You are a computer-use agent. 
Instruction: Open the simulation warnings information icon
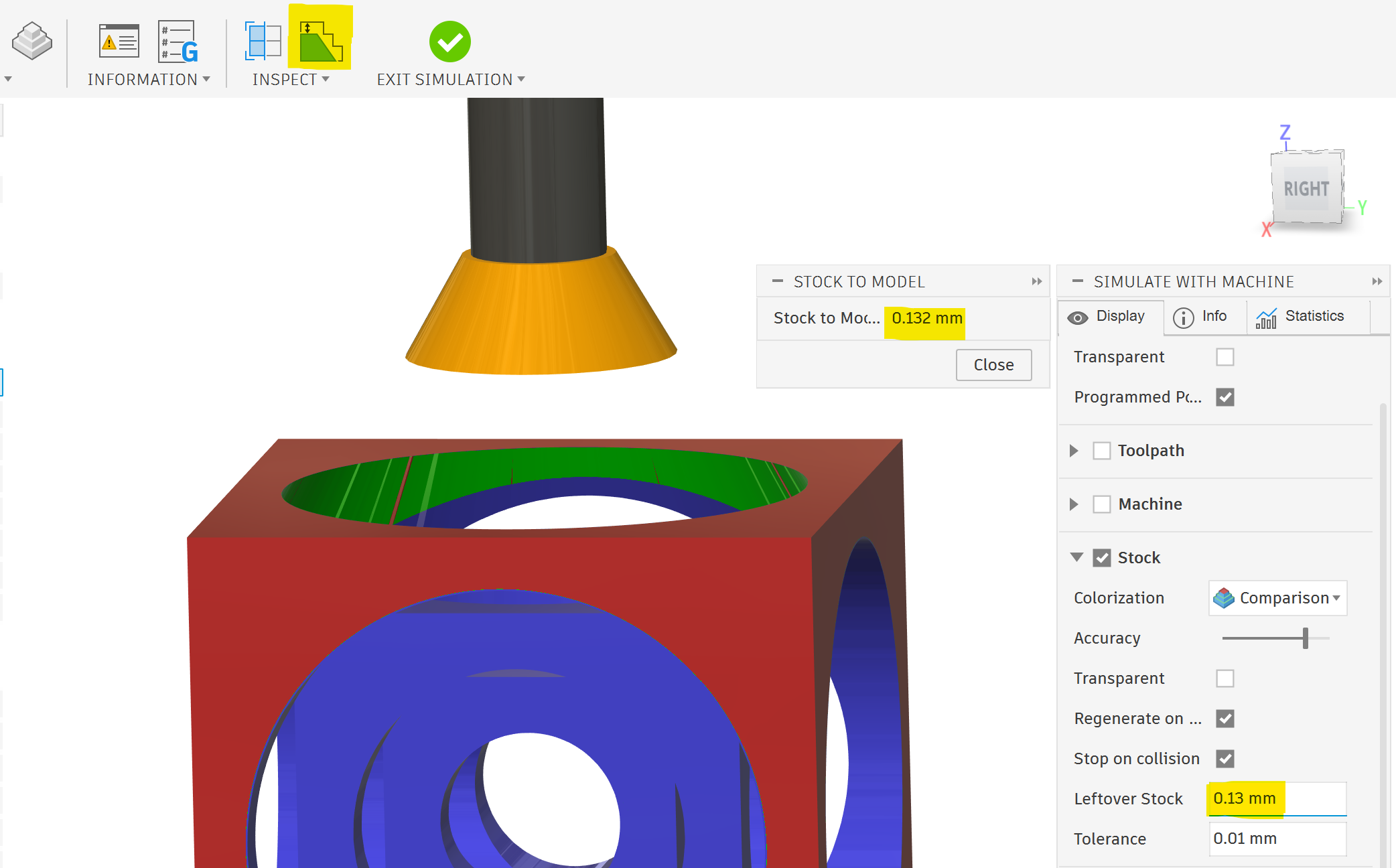[x=119, y=42]
